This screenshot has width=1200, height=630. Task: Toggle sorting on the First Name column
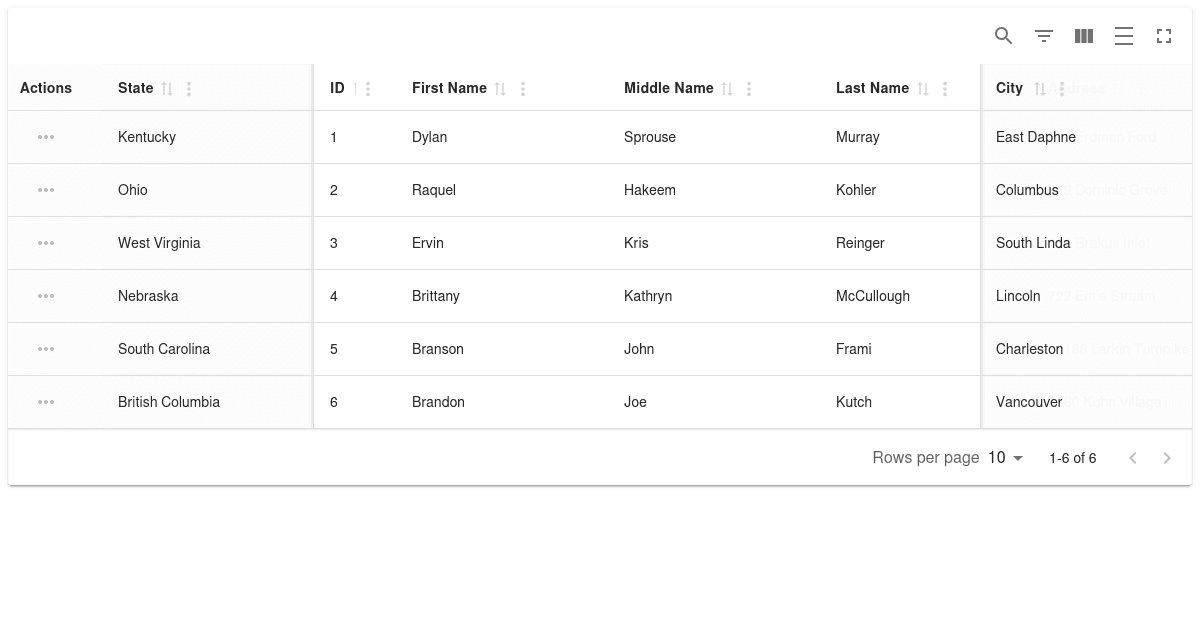coord(501,88)
